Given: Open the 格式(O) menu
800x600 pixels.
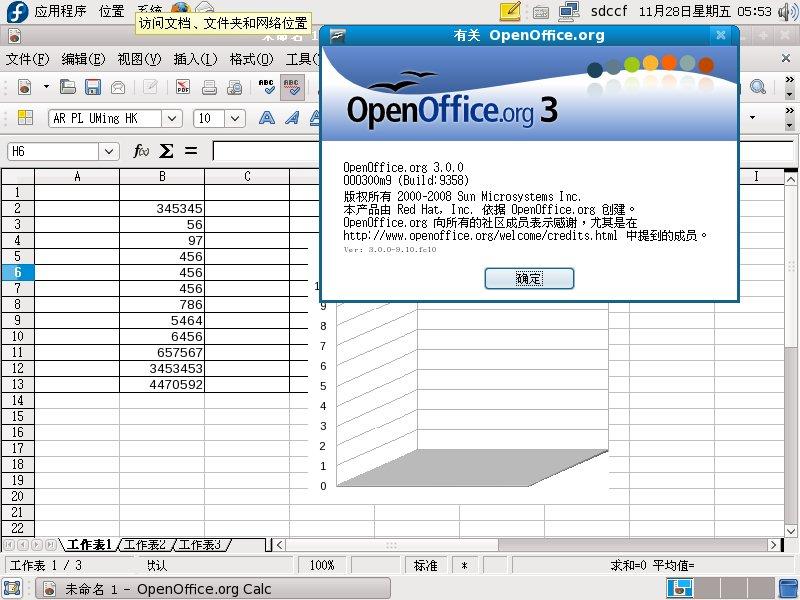Looking at the screenshot, I should click(x=251, y=59).
